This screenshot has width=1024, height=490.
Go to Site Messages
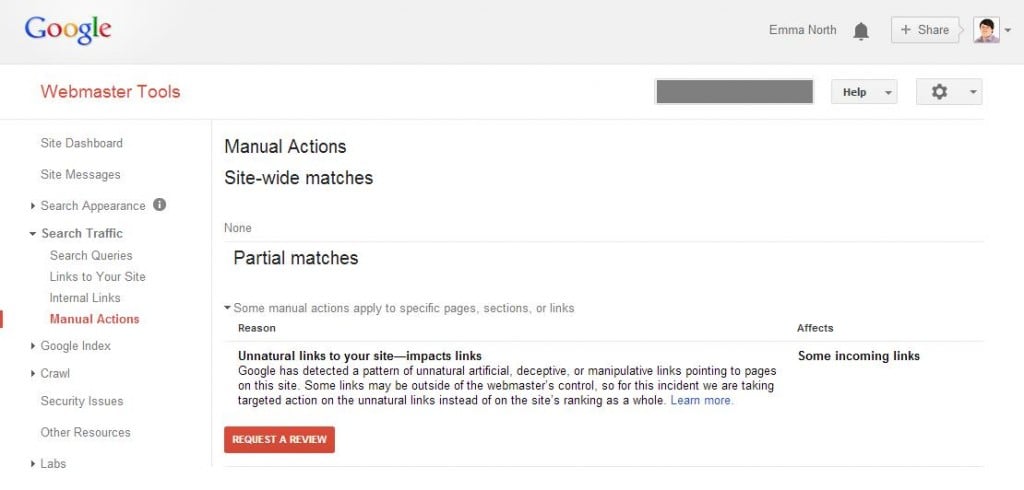(x=80, y=174)
